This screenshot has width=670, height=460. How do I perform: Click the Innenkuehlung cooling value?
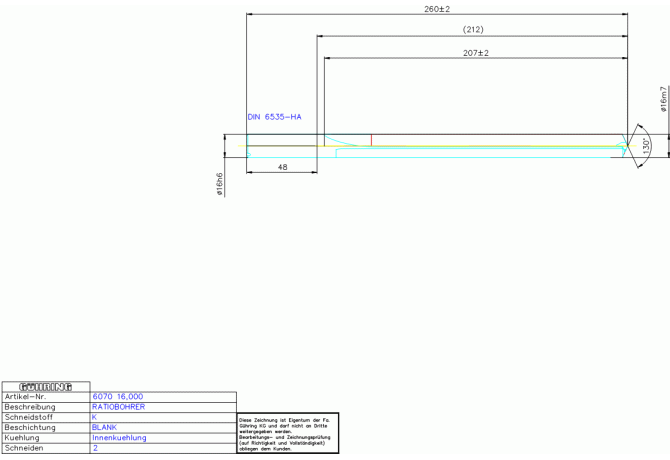(119, 438)
